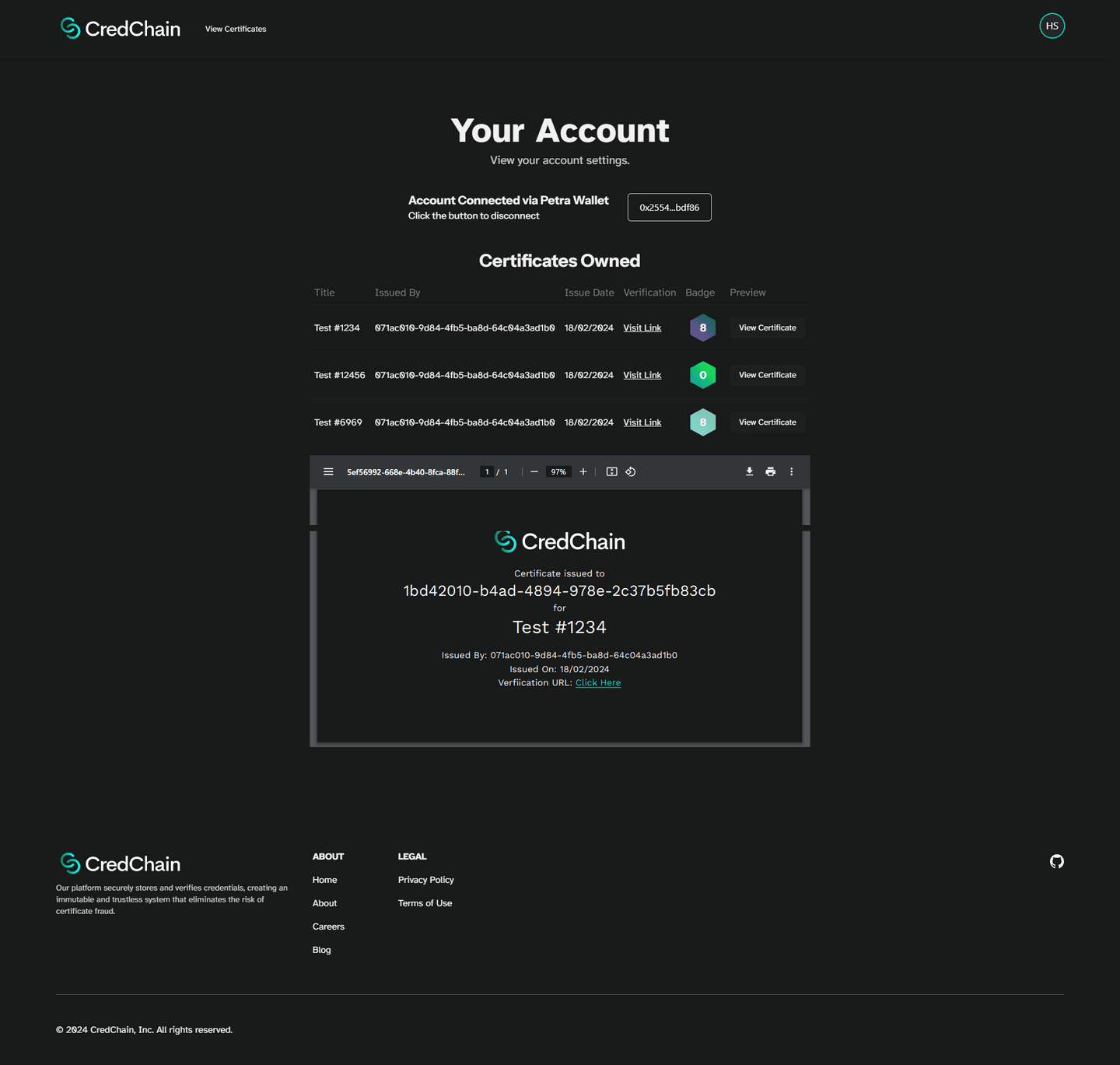Click the purple badge for Test #1234
The image size is (1120, 1065).
(702, 328)
